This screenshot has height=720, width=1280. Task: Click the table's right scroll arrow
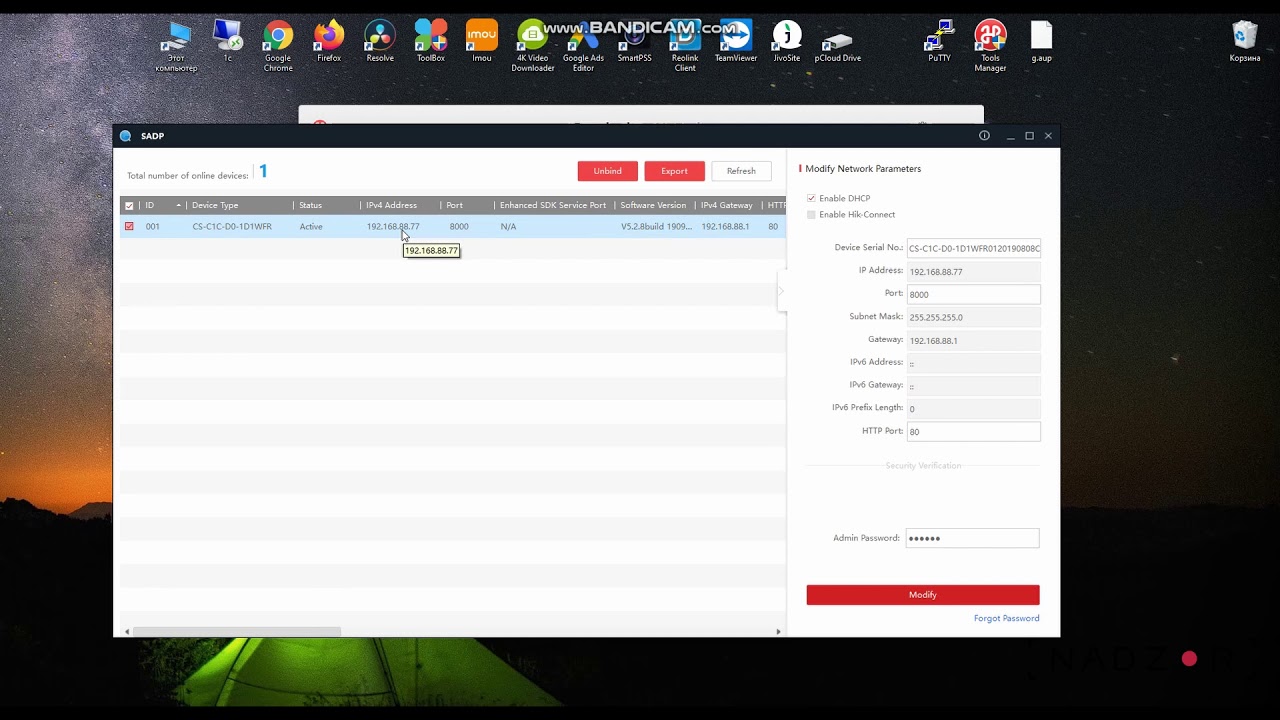click(x=778, y=632)
